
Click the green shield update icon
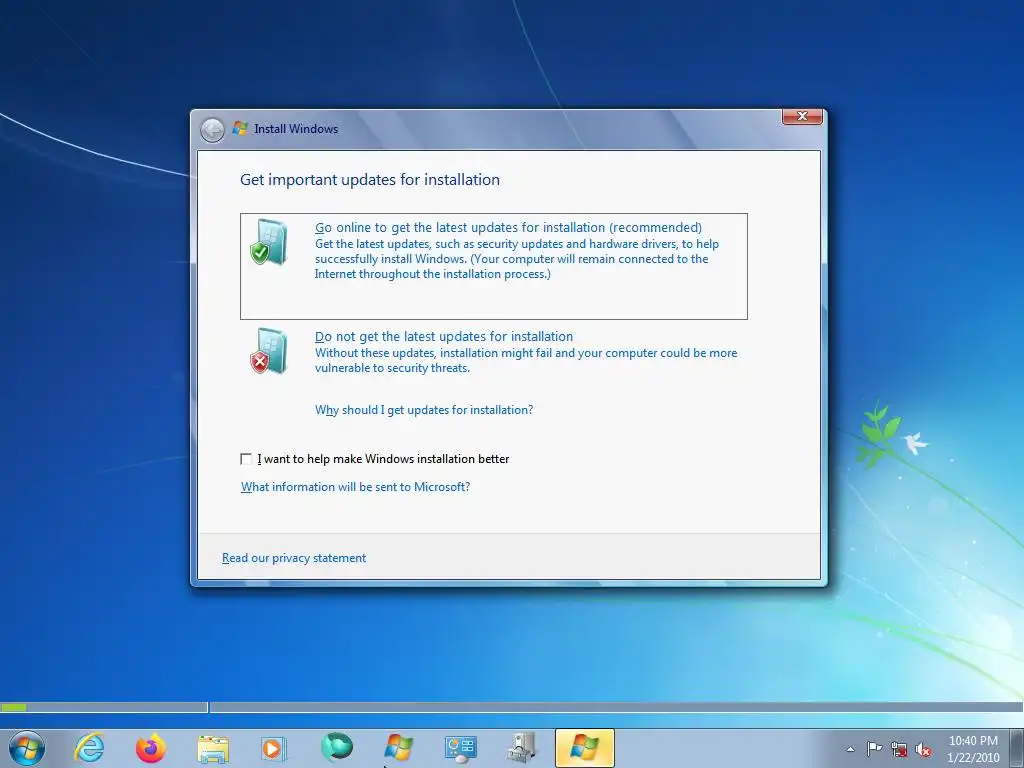click(x=269, y=242)
